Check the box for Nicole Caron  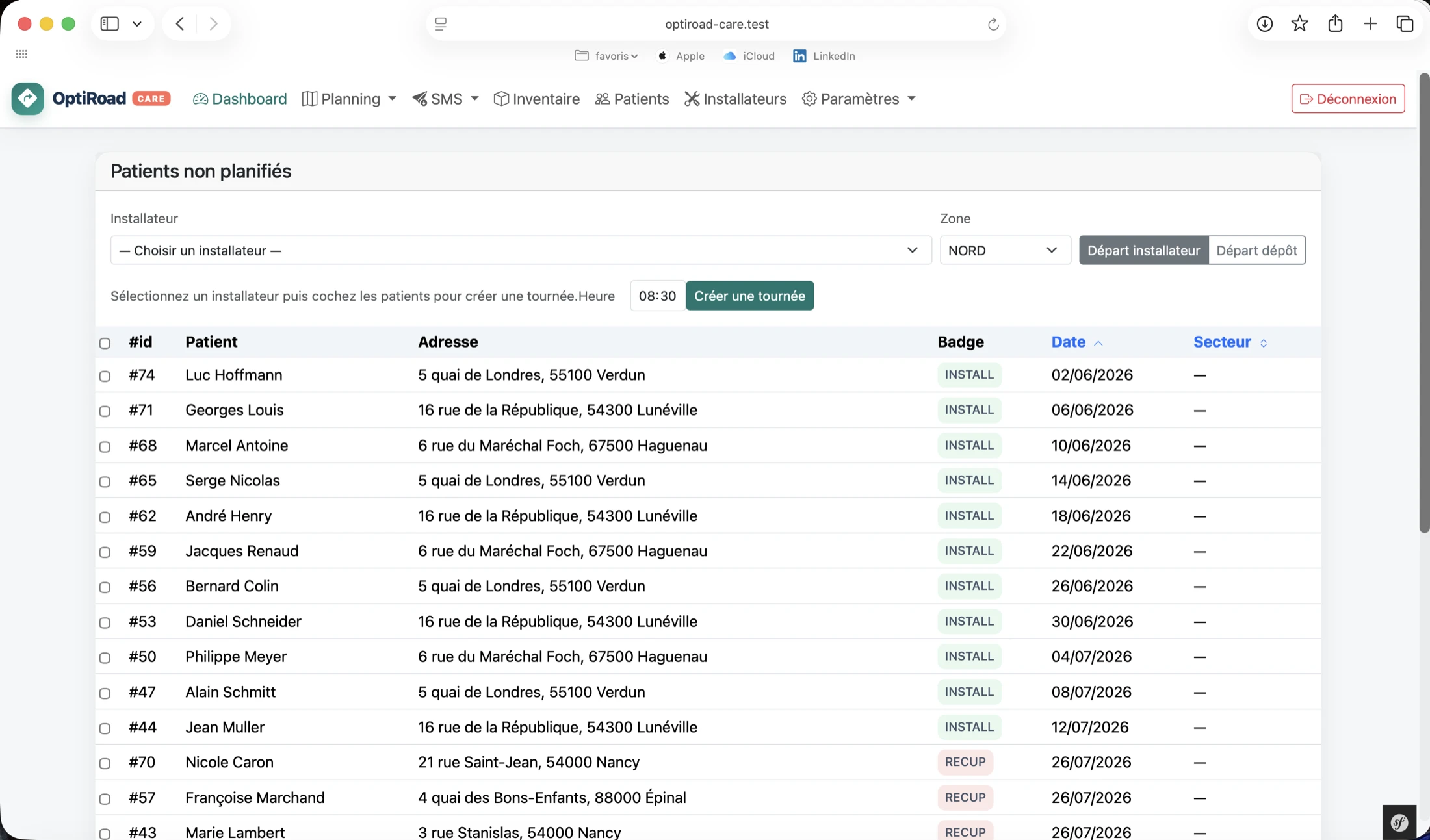pyautogui.click(x=105, y=763)
